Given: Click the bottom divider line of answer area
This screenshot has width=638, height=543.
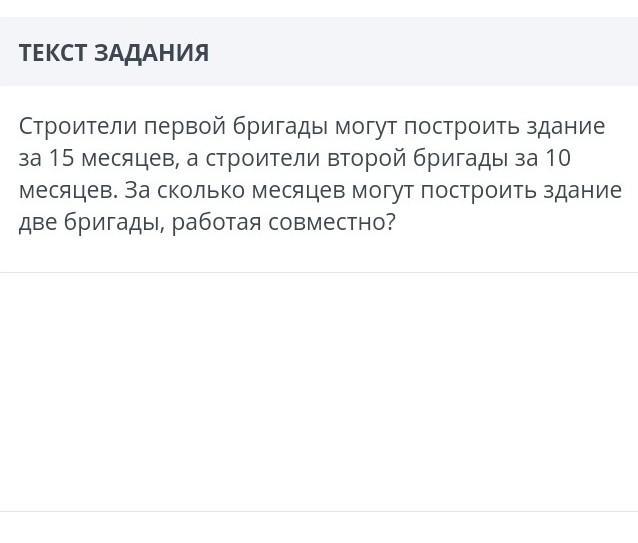Looking at the screenshot, I should [x=319, y=511].
